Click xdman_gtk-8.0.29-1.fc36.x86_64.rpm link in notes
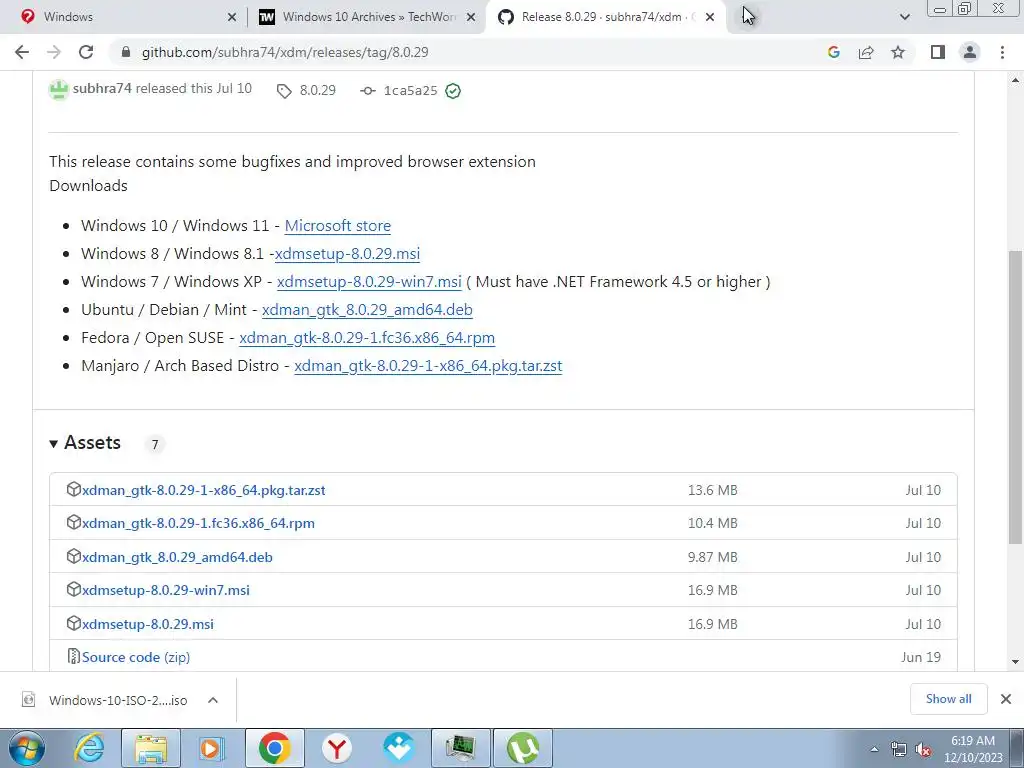The image size is (1024, 768). 367,338
